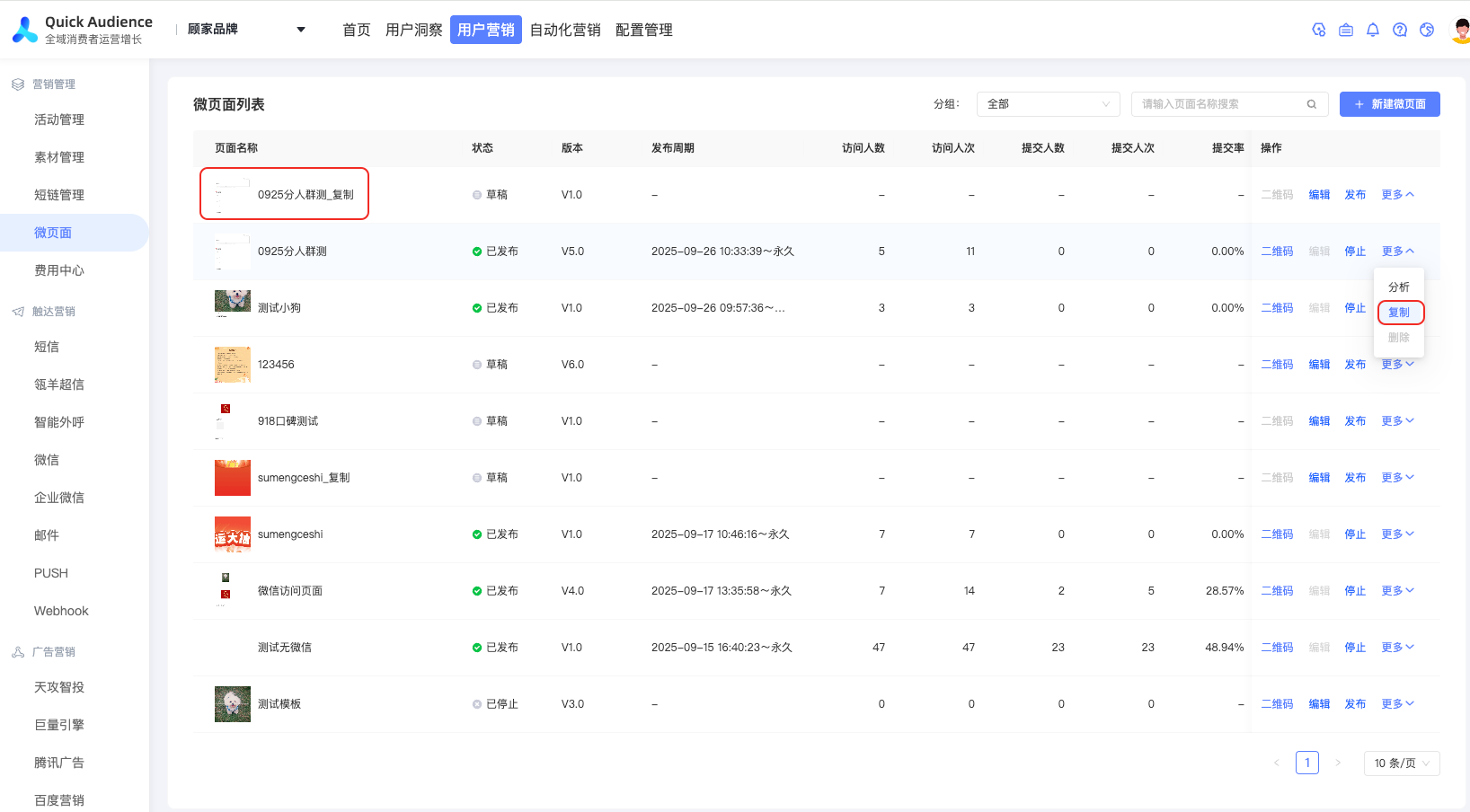The height and width of the screenshot is (812, 1470).
Task: Click the signboard icon beside the bell
Action: (x=1345, y=30)
